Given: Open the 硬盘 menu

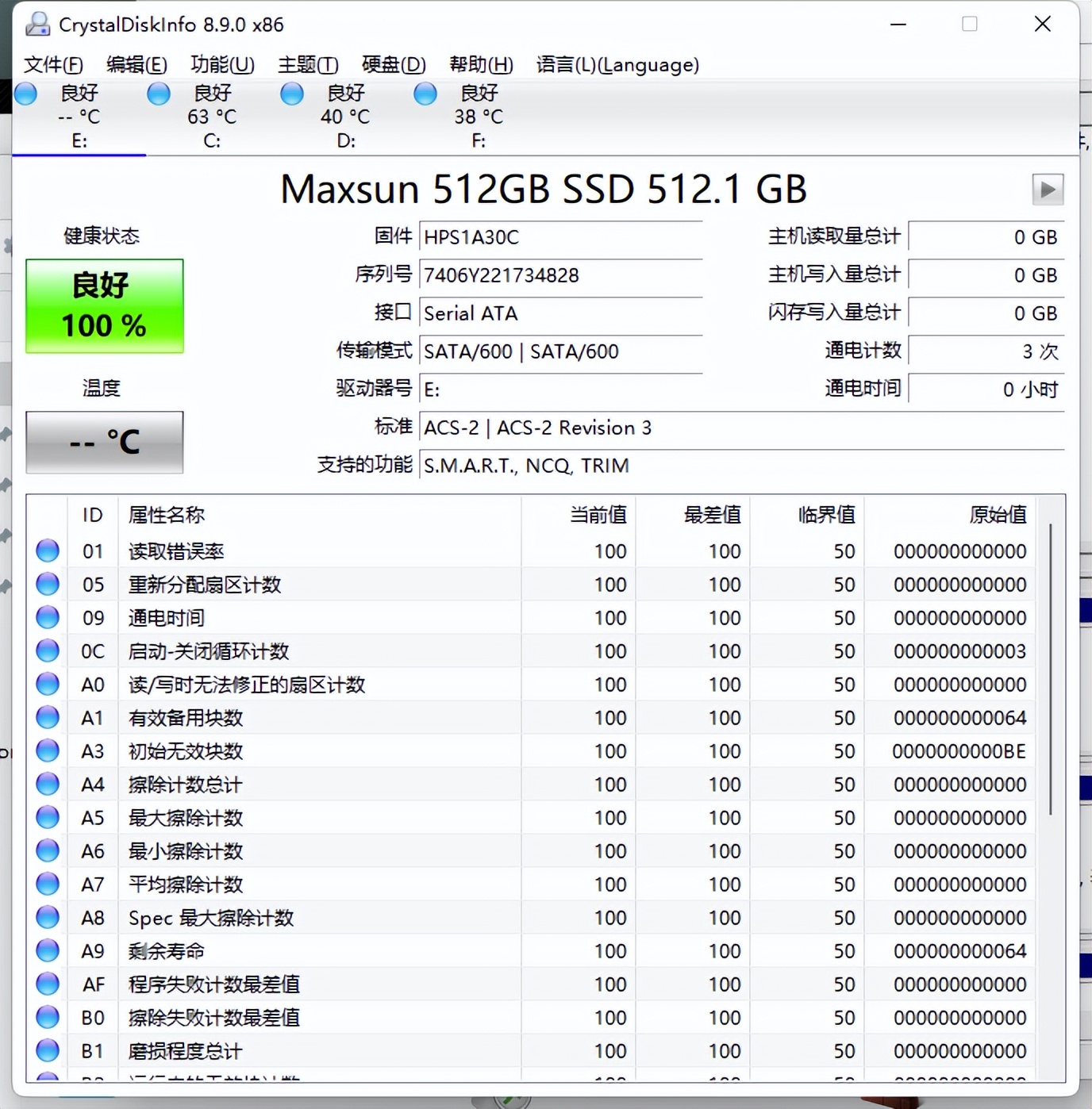Looking at the screenshot, I should coord(392,64).
